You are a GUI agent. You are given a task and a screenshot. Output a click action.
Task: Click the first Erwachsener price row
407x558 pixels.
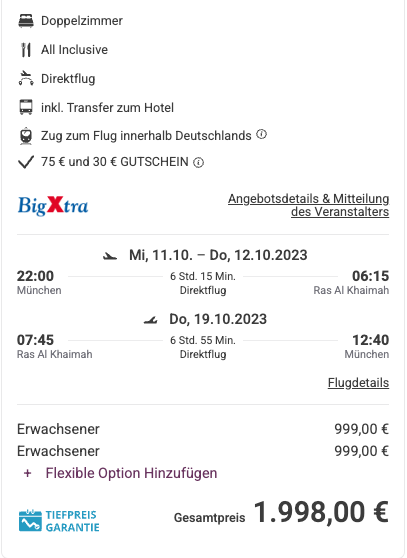(203, 429)
